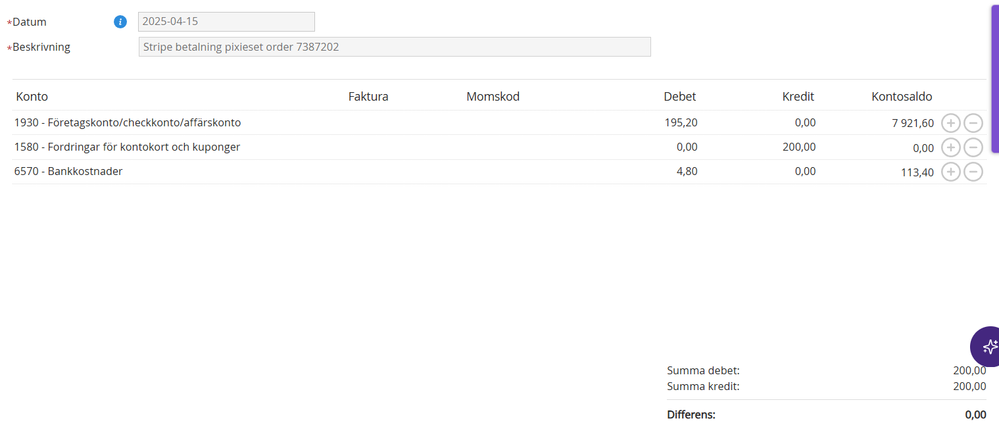Open the purple AI assistant sparkle button
Viewport: 999px width, 448px height.
point(986,347)
